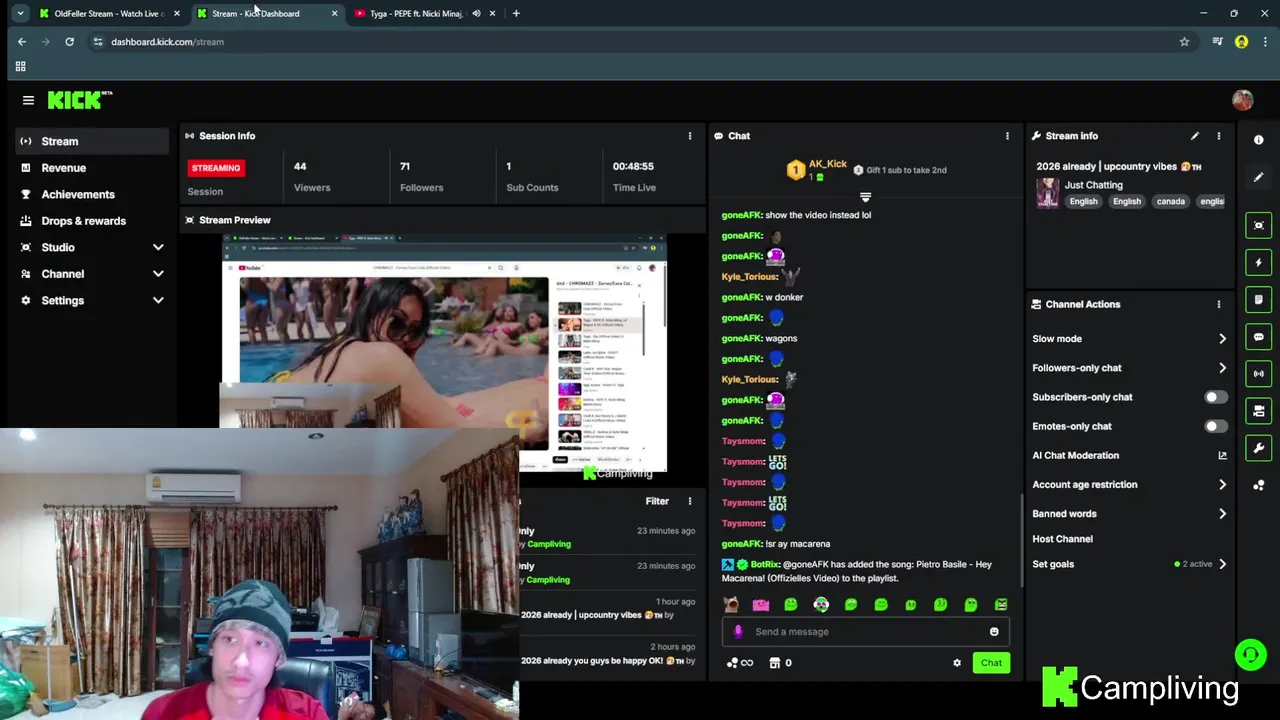Toggle the document icon in right rail
The width and height of the screenshot is (1280, 720).
(1259, 299)
